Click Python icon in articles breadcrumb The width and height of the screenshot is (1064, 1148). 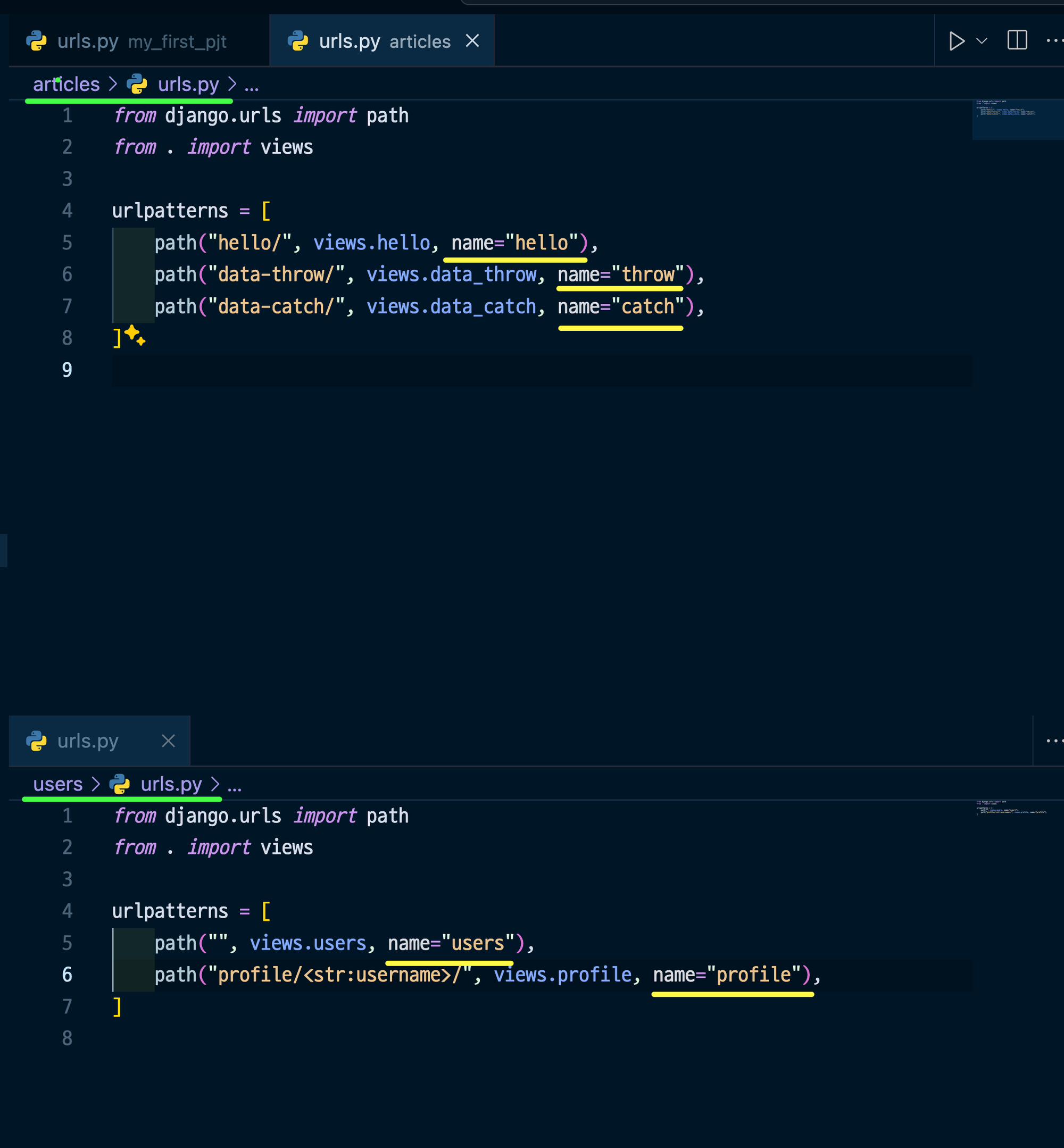point(137,85)
